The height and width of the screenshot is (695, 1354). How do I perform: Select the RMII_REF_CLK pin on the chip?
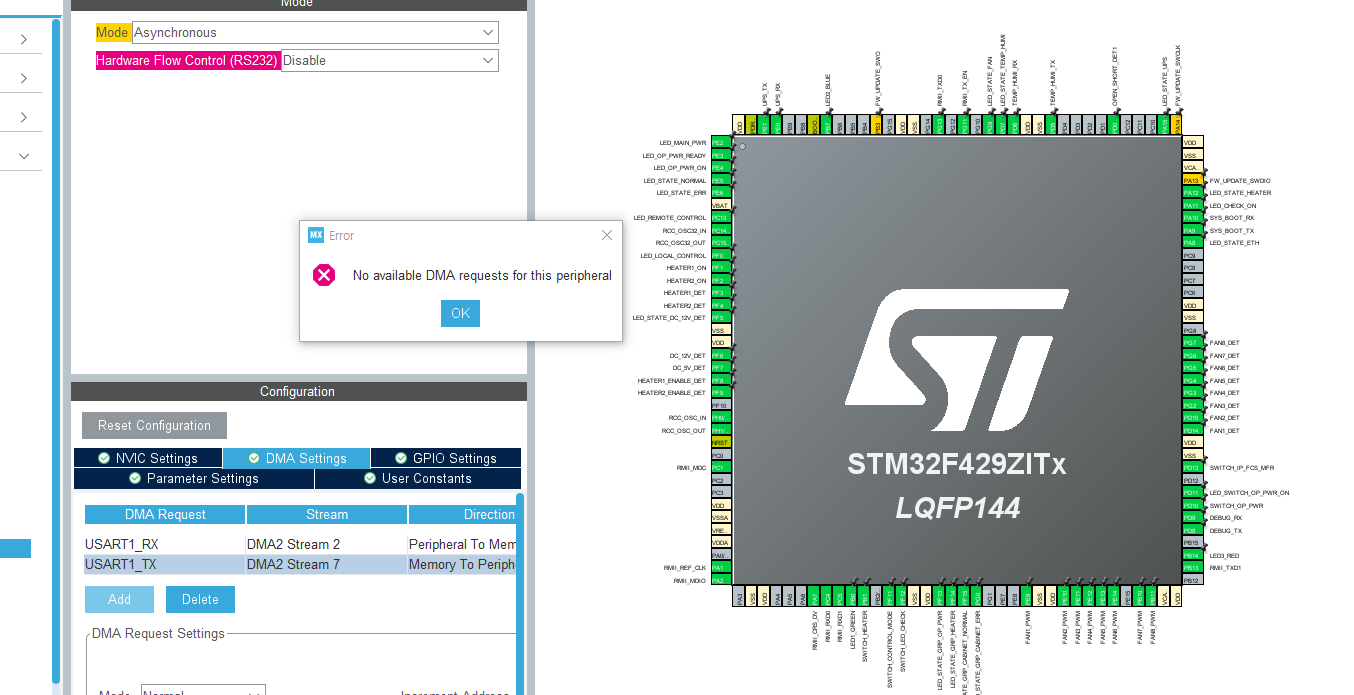coord(719,566)
